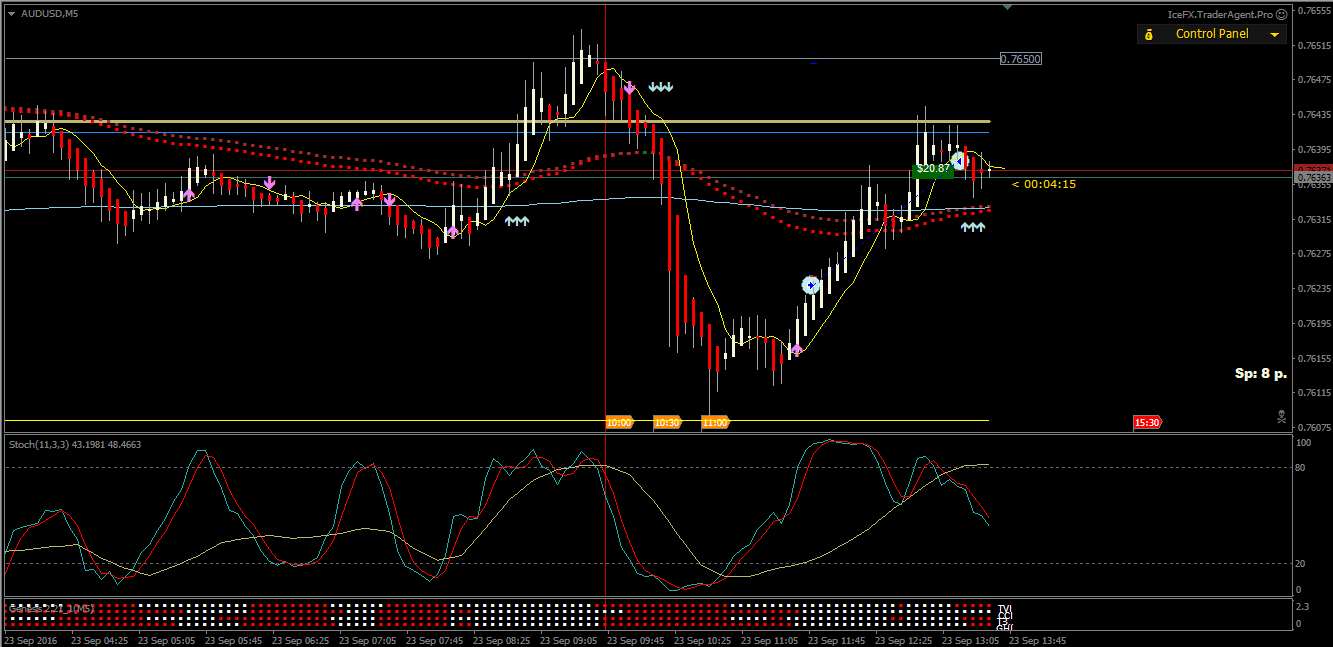Click the white triple down arrows signal

[x=661, y=87]
